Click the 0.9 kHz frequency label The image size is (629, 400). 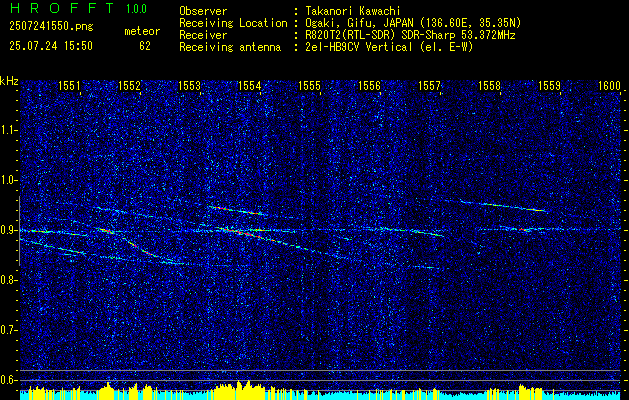(x=8, y=230)
